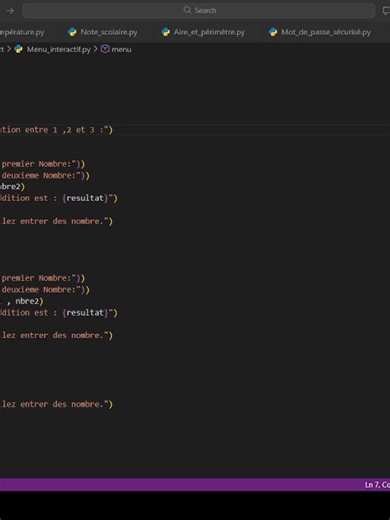Click Menu_interactif.py in breadcrumb
Viewport: 390px width, 520px height.
coord(58,49)
